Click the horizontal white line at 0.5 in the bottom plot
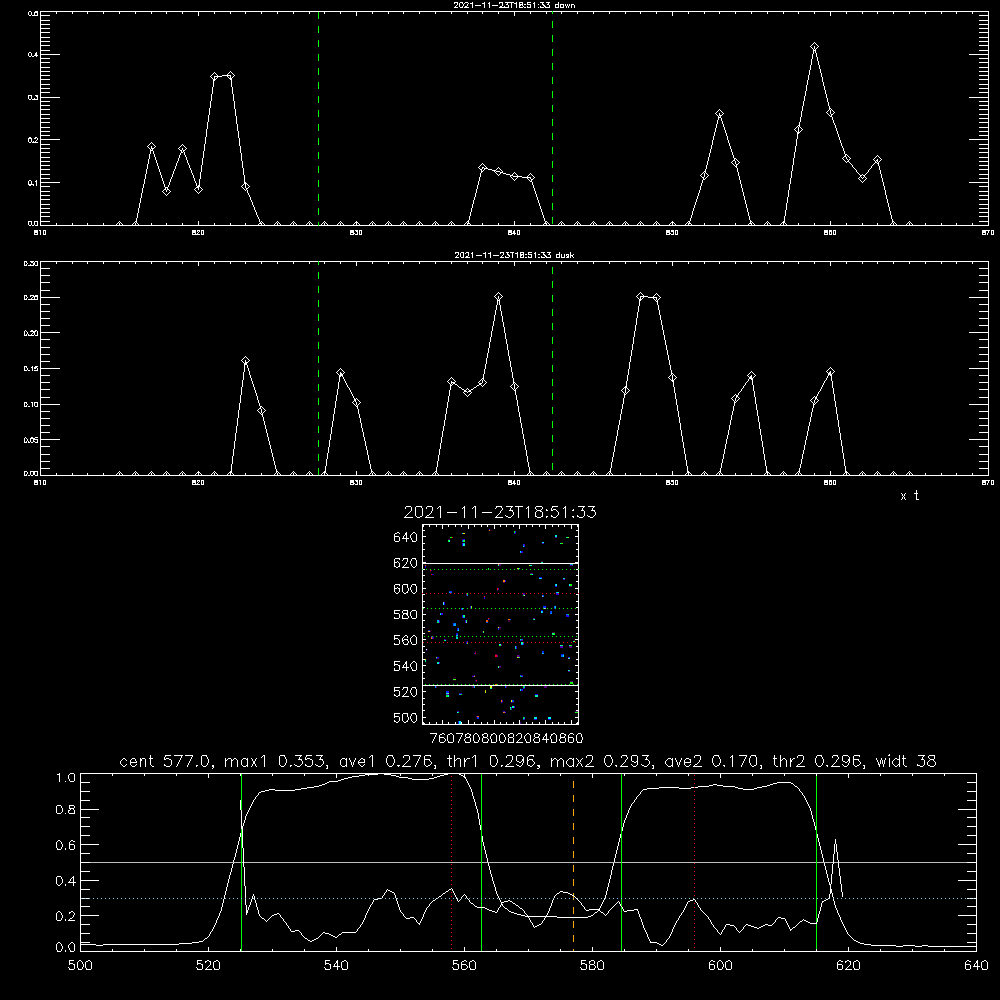This screenshot has width=1000, height=1000. pos(528,862)
